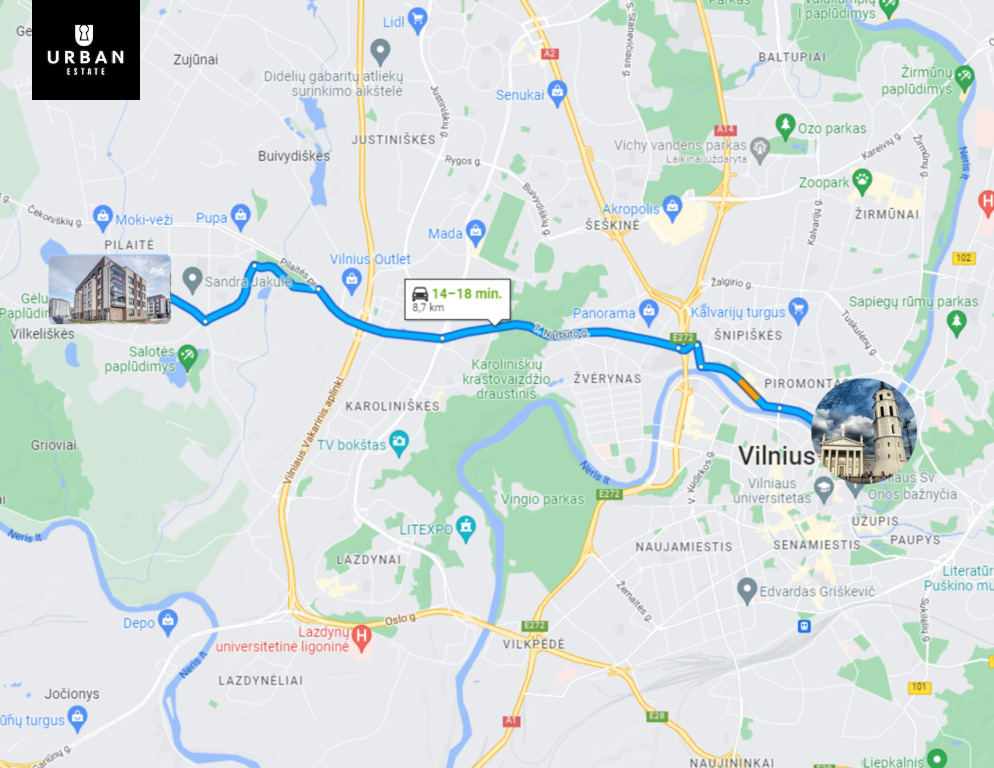
Task: Click the Zoopark paw icon
Action: tap(862, 181)
